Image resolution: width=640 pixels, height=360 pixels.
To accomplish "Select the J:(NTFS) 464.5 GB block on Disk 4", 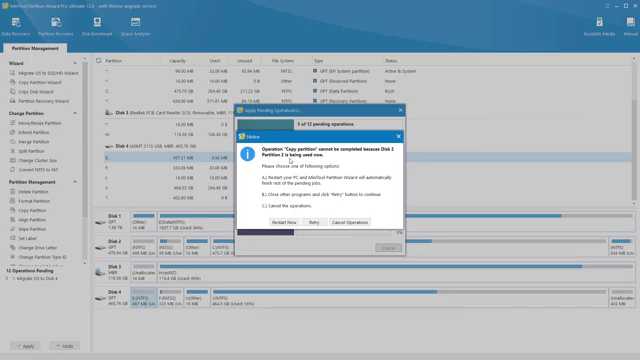I will [409, 298].
